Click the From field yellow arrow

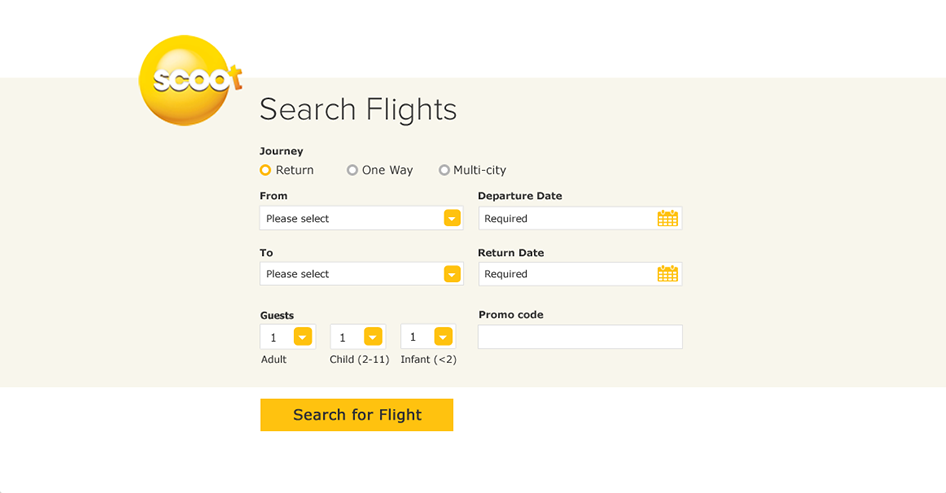click(x=452, y=218)
